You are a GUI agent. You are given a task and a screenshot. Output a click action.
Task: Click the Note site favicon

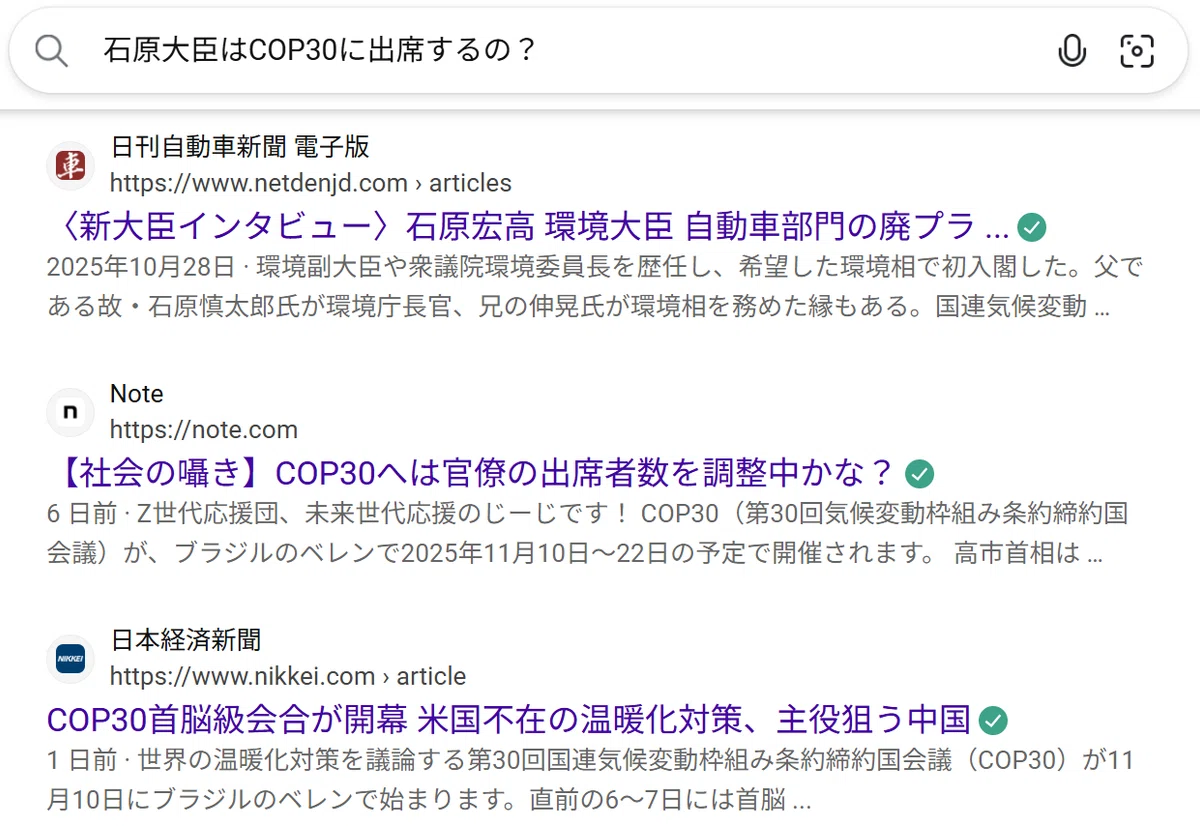click(x=70, y=412)
